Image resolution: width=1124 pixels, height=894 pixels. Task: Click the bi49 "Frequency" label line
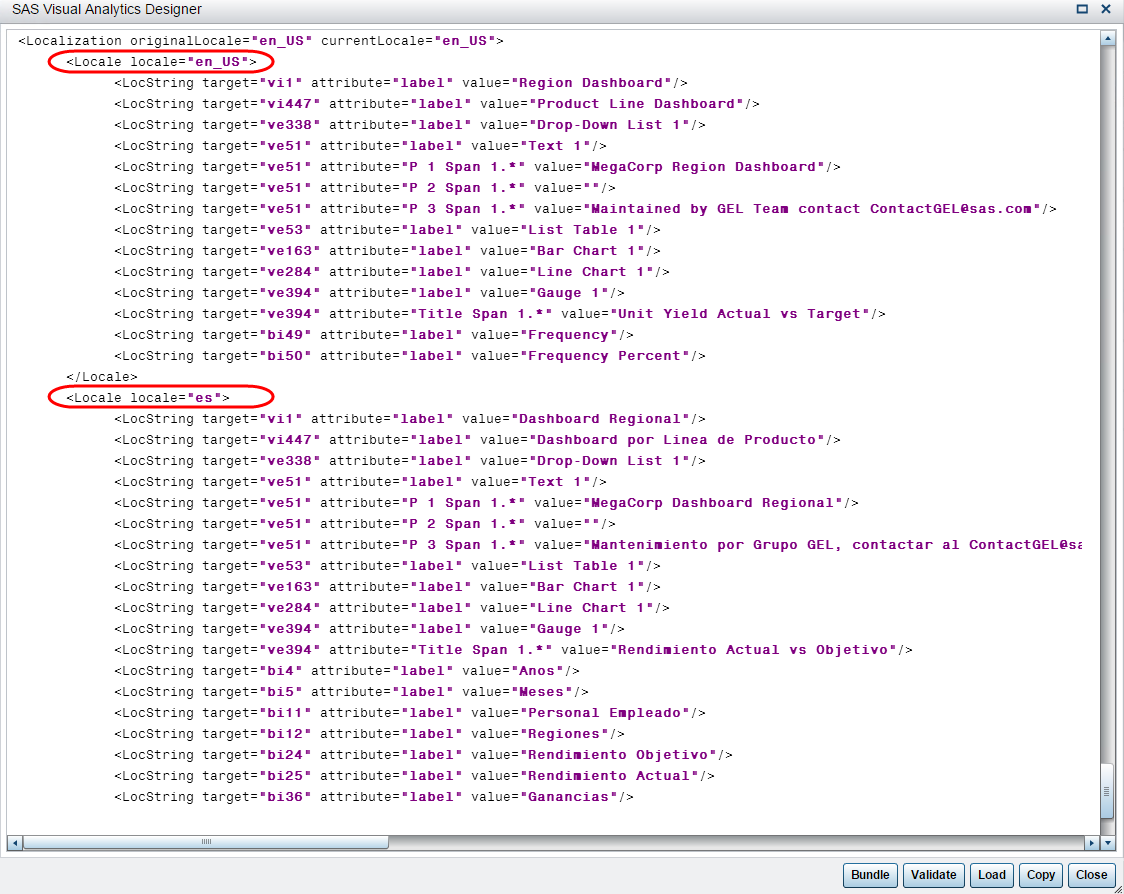pos(373,336)
